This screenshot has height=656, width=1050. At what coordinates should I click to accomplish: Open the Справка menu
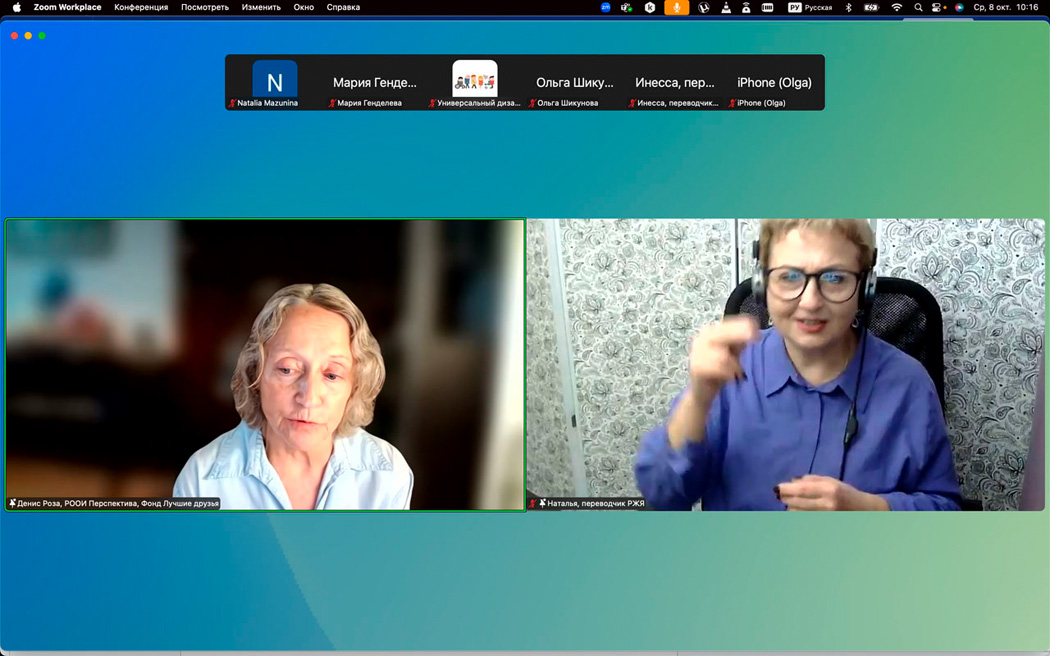[343, 7]
